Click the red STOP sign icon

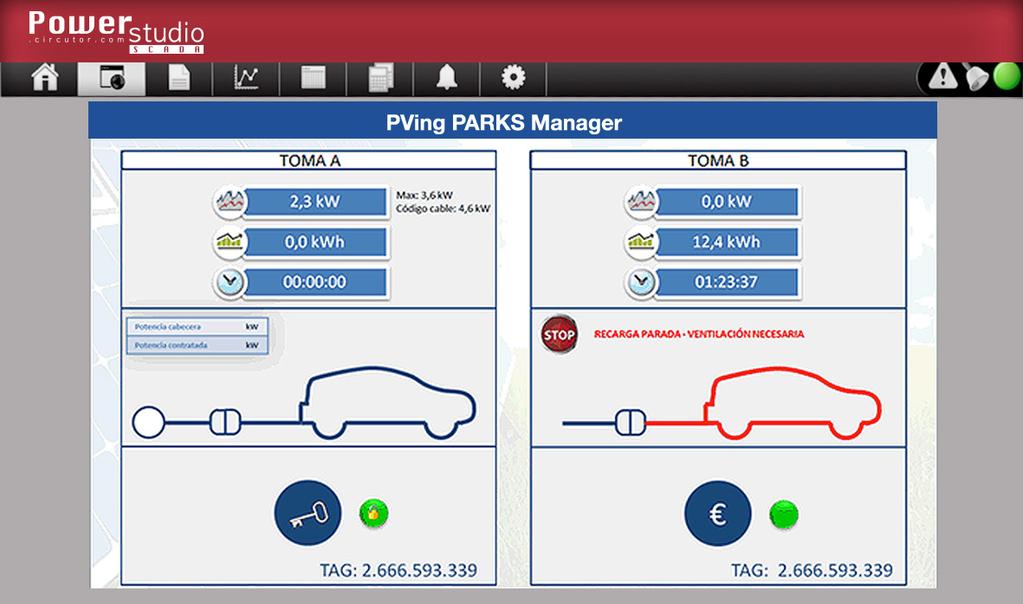(x=559, y=335)
